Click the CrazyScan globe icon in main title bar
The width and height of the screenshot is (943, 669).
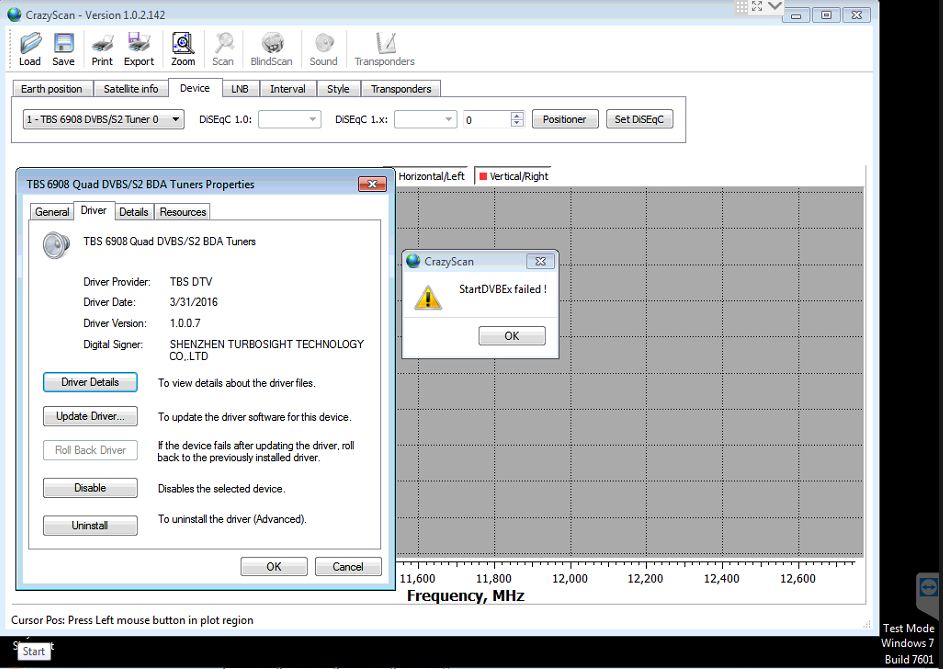(x=14, y=14)
